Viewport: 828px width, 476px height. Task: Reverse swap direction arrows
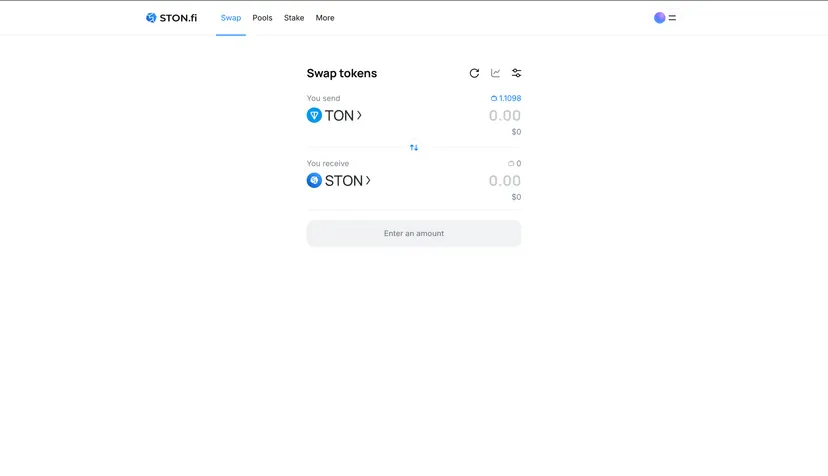click(x=414, y=147)
